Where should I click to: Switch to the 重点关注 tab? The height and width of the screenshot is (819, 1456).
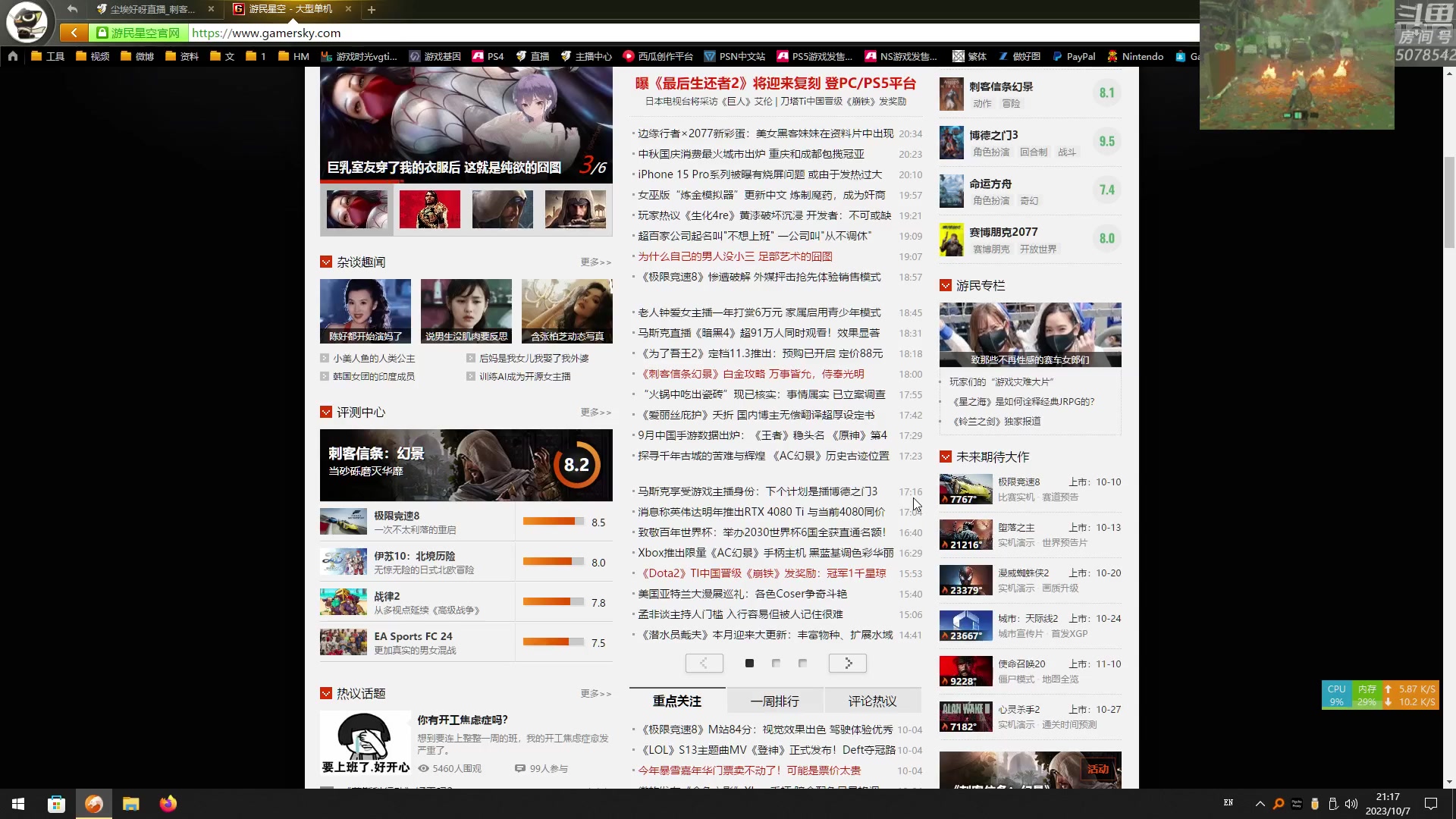pos(677,701)
